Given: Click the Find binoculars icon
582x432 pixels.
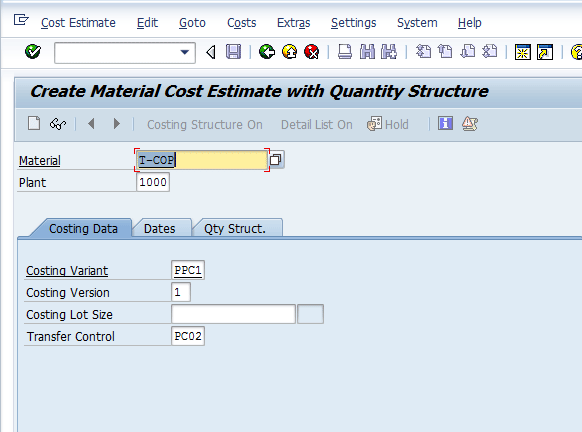Looking at the screenshot, I should point(367,52).
